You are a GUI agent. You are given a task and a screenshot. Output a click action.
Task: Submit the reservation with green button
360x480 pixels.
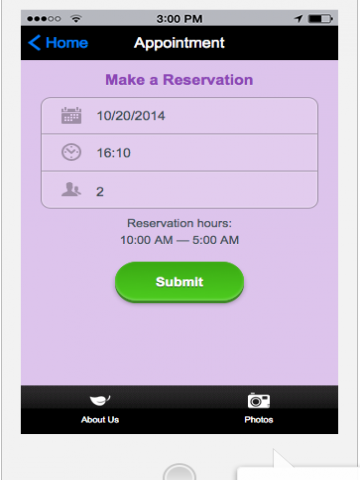[179, 282]
